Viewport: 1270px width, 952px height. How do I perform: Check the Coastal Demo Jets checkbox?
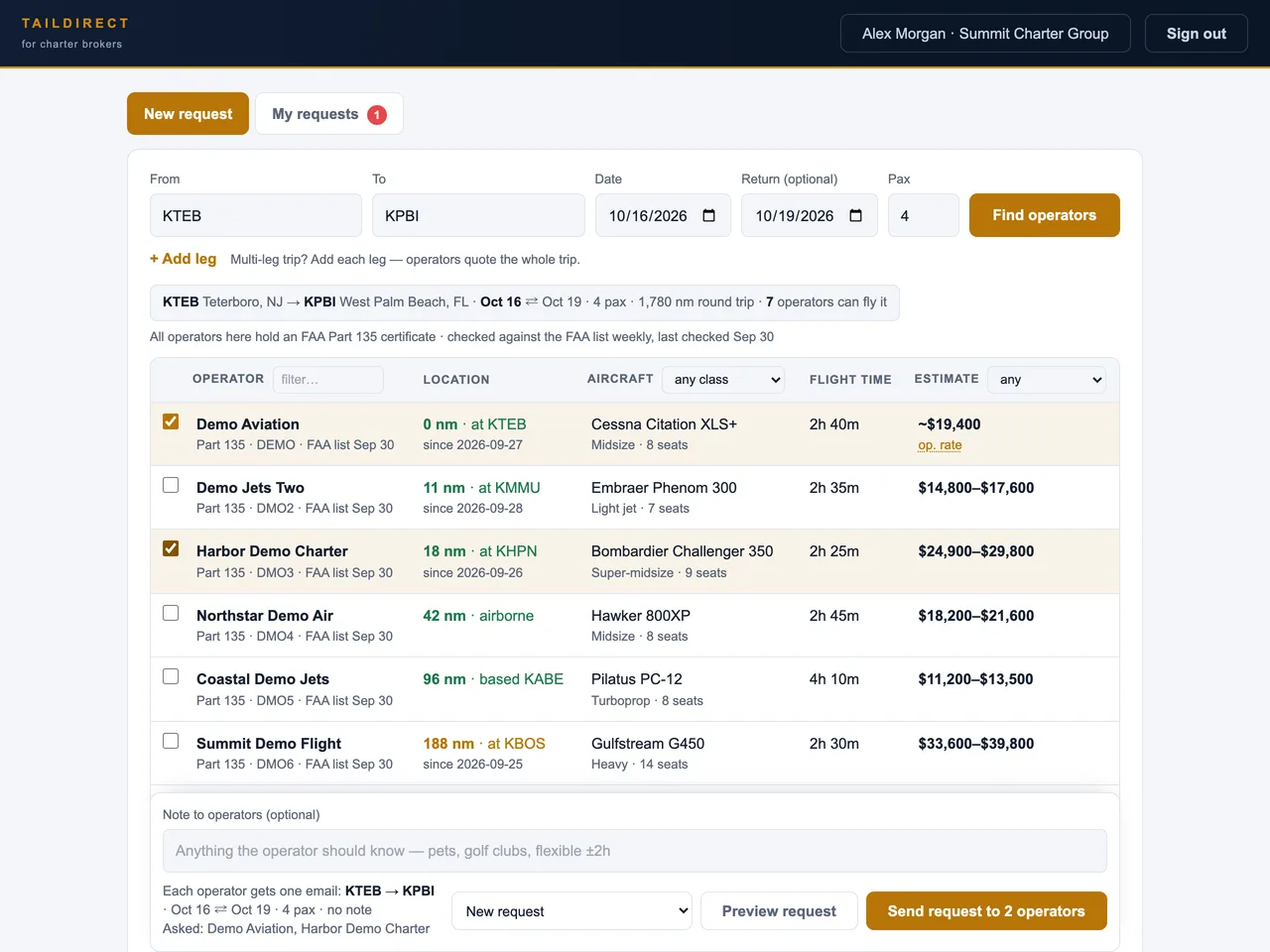point(171,676)
